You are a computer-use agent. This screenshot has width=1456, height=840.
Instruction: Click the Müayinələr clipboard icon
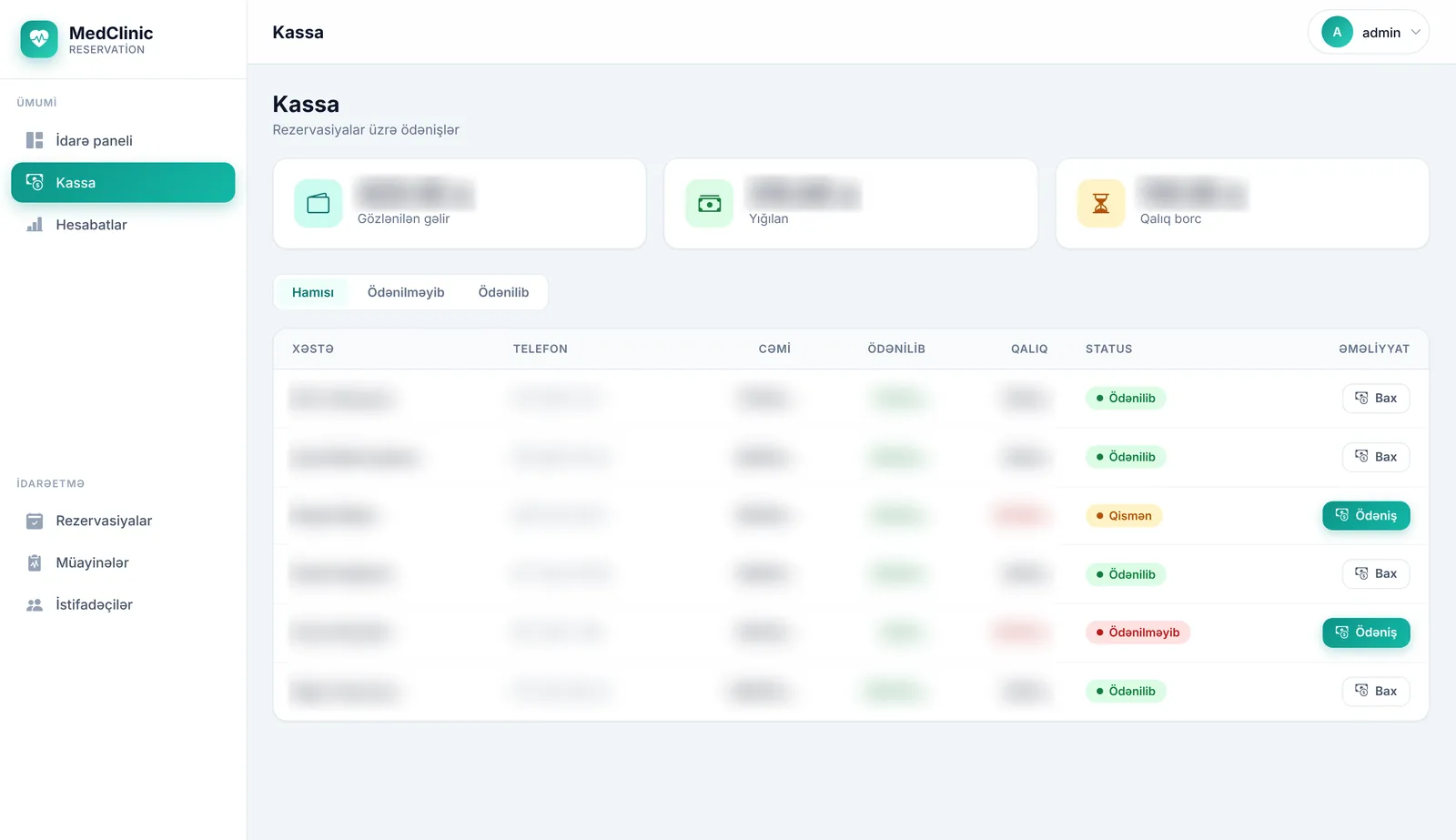(x=35, y=562)
